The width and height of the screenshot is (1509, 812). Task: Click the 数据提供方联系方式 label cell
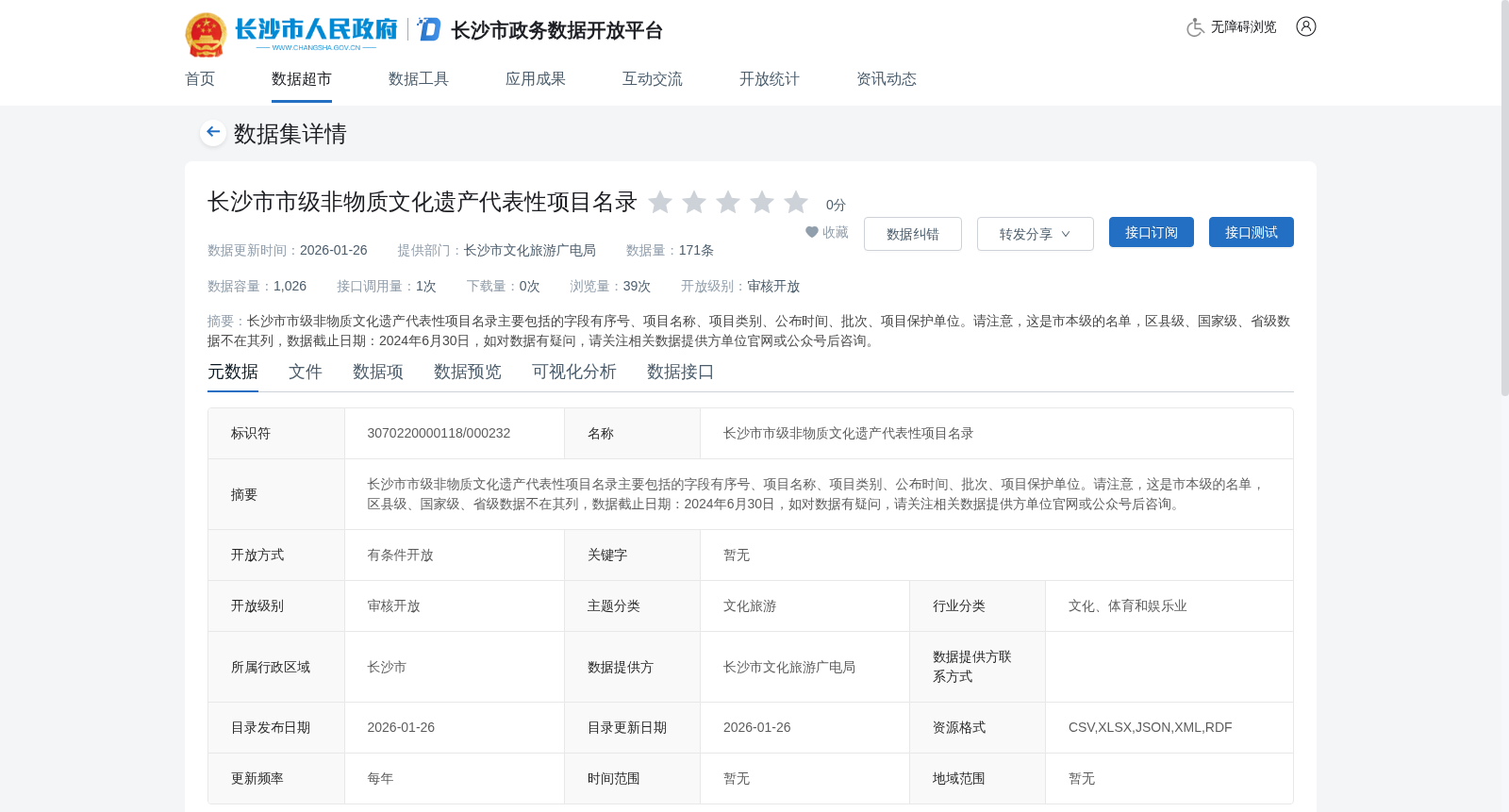pos(977,667)
